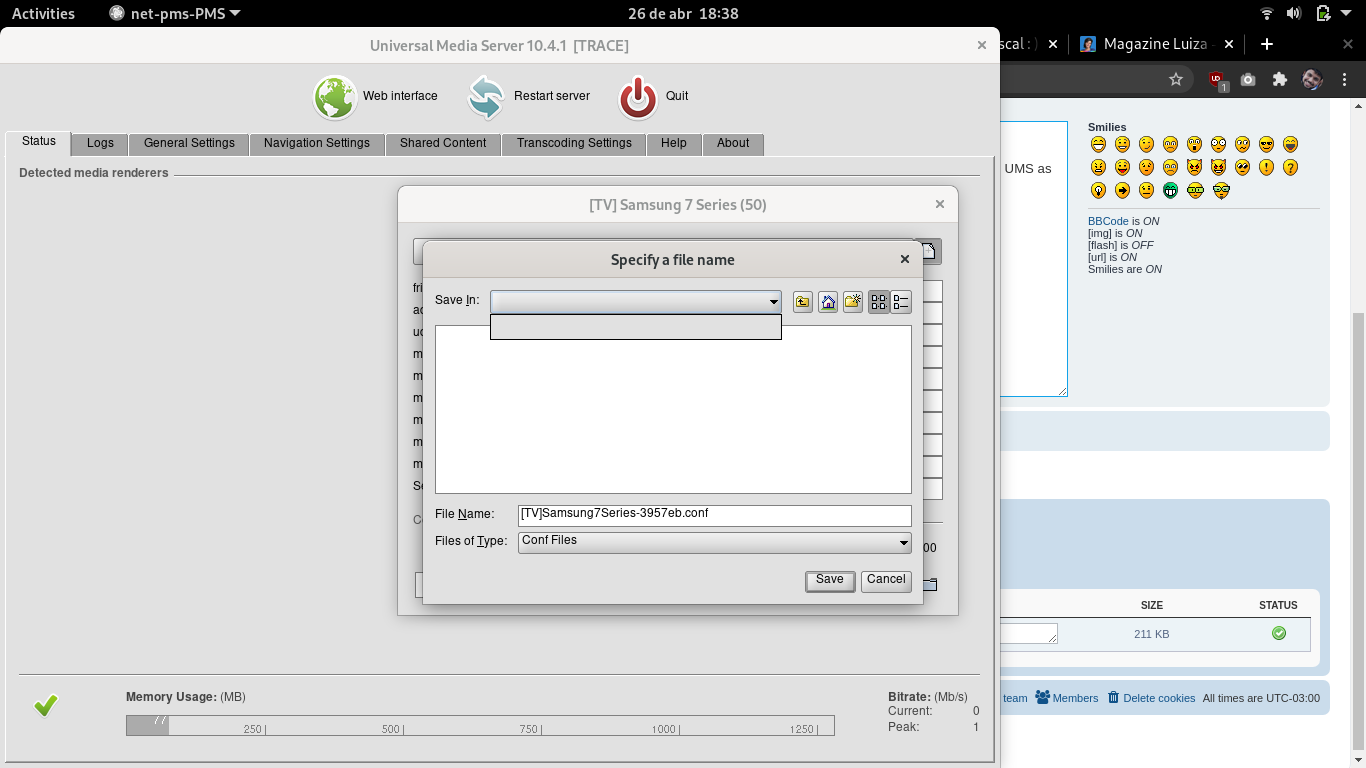Click the Delete cookies link
Screen dimensions: 1366x768
tap(1151, 698)
